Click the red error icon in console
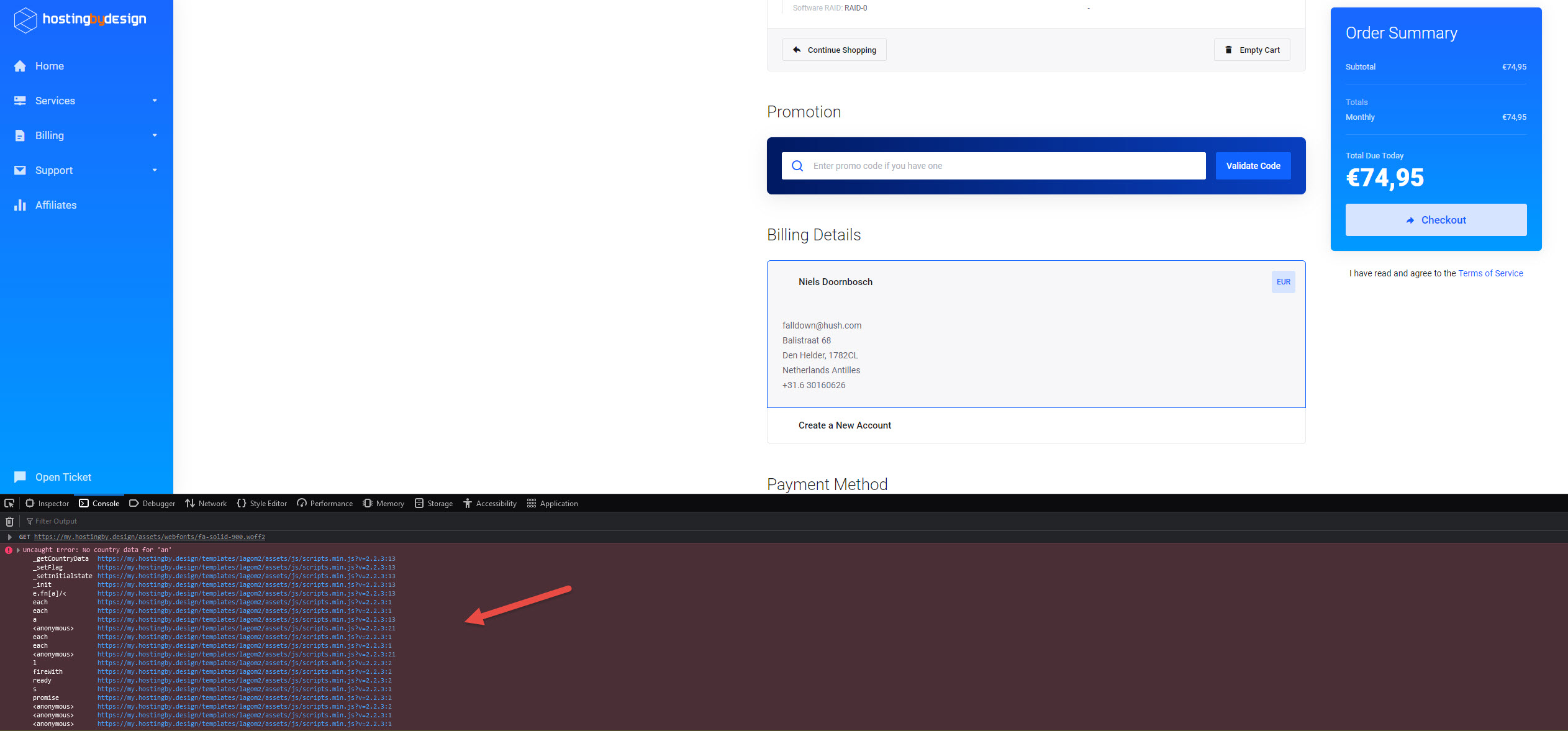The width and height of the screenshot is (1568, 731). [9, 550]
